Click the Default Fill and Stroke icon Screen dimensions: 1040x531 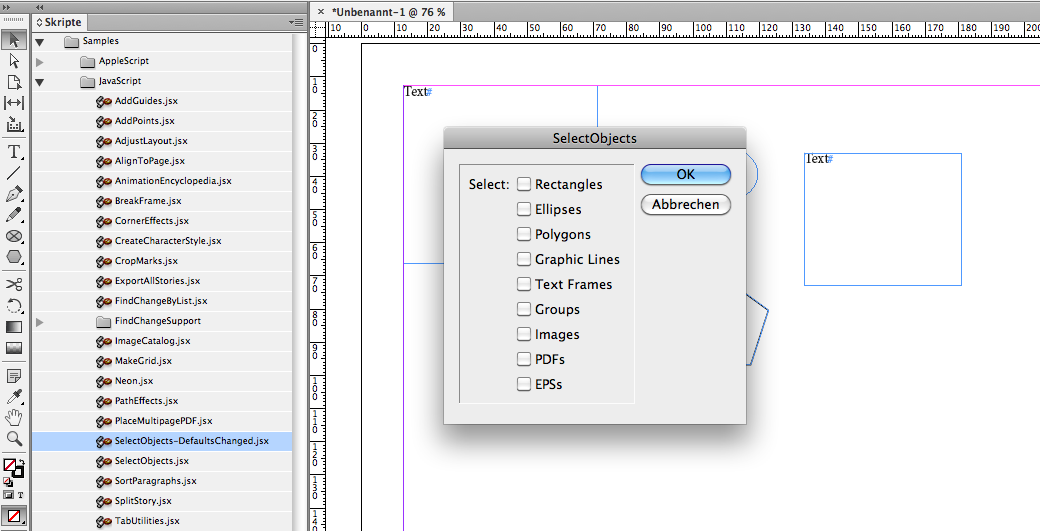click(7, 483)
